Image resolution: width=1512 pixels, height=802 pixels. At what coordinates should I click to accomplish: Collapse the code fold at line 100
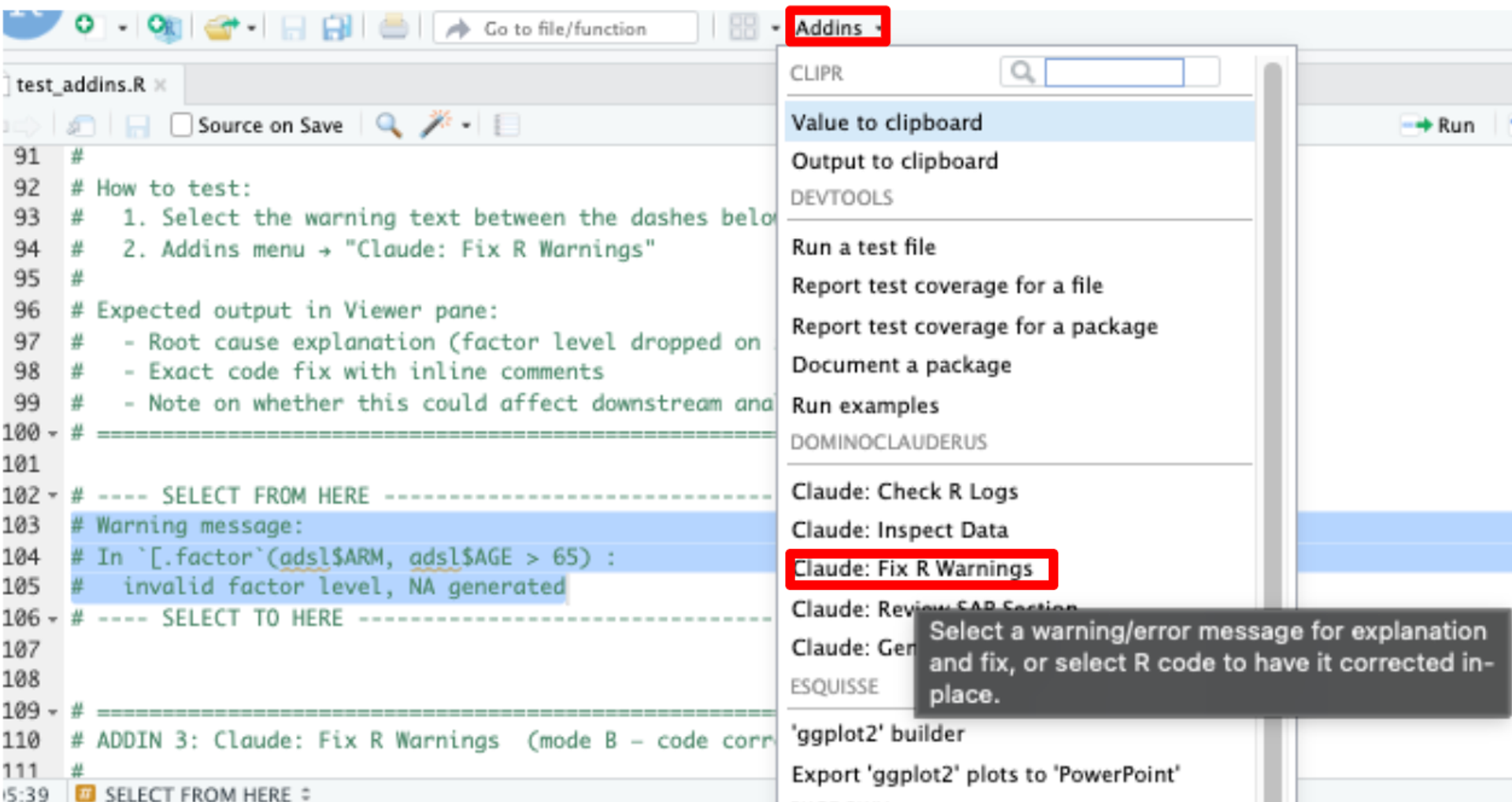[53, 434]
